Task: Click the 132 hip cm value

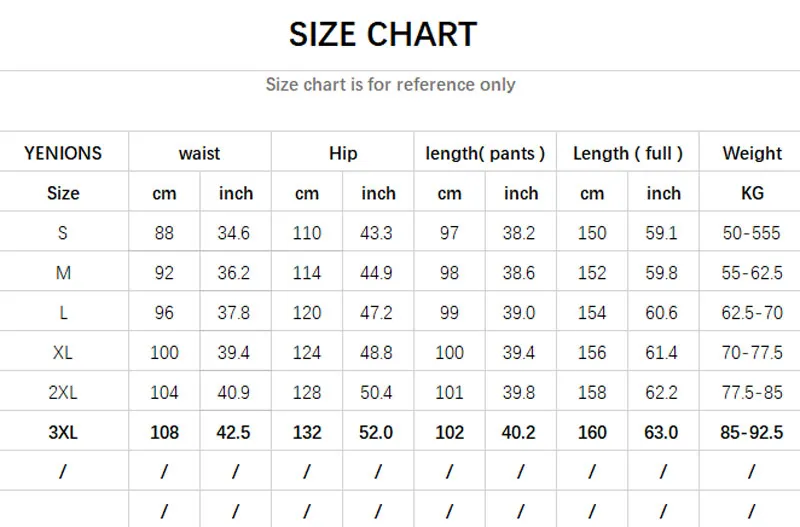Action: point(307,433)
